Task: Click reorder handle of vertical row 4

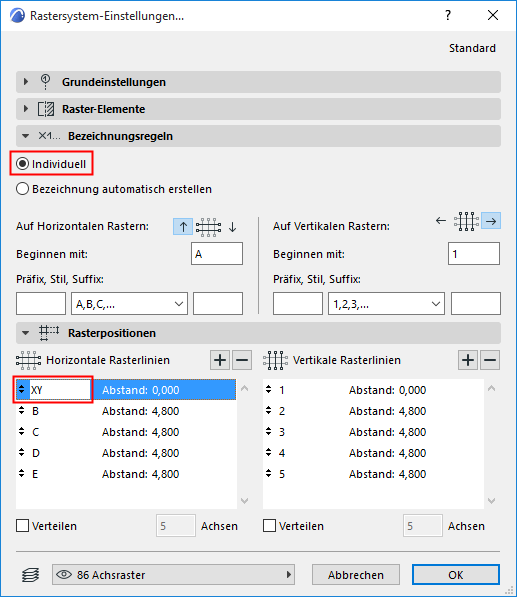Action: click(x=269, y=452)
